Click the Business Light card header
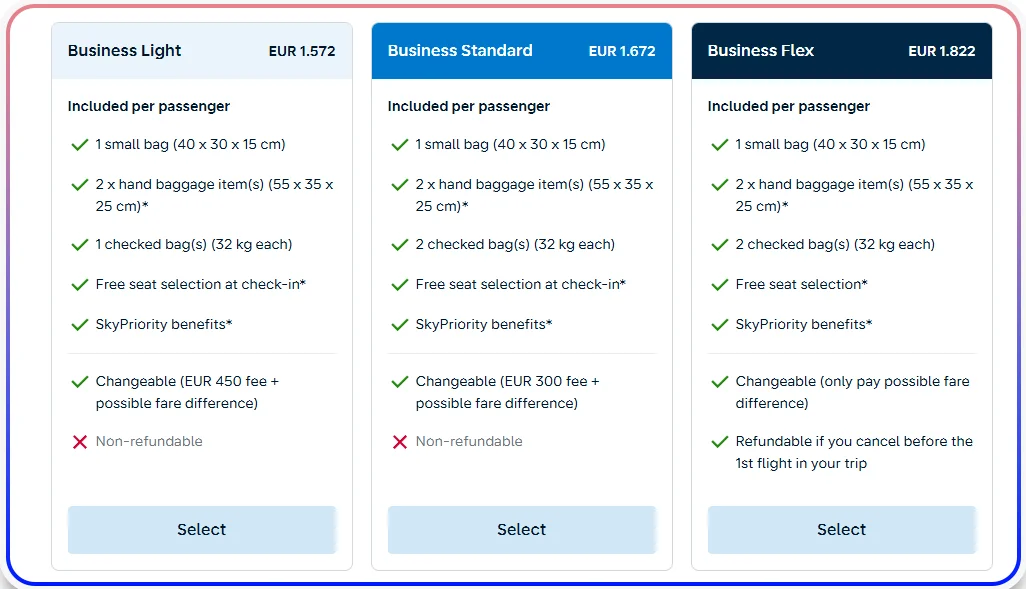This screenshot has width=1026, height=589. 123,50
